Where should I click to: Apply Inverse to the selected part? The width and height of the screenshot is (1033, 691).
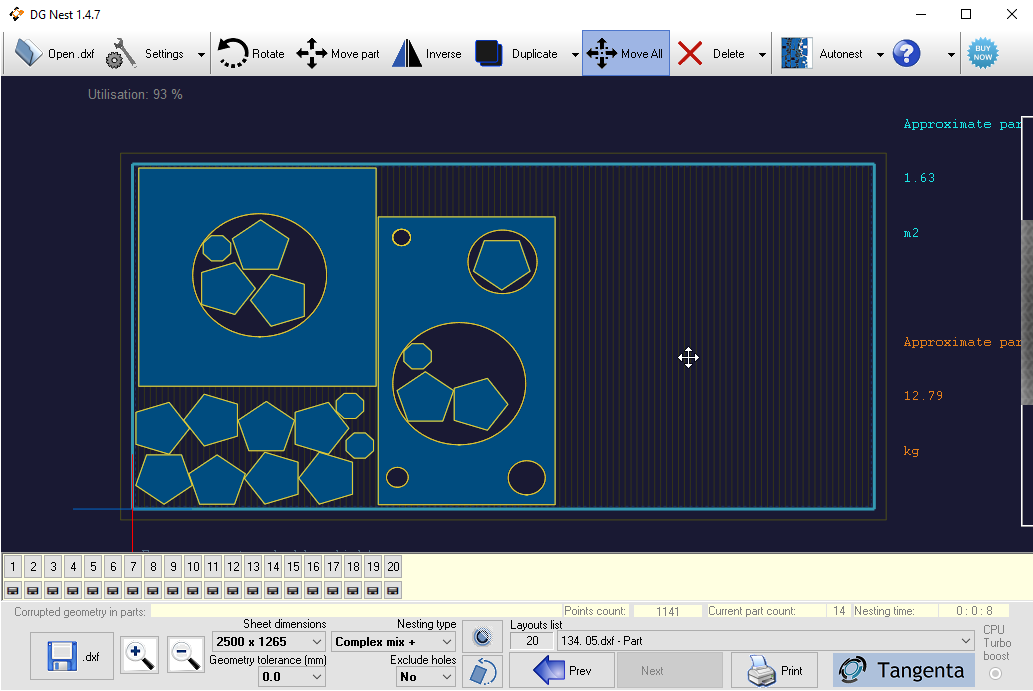(x=427, y=53)
